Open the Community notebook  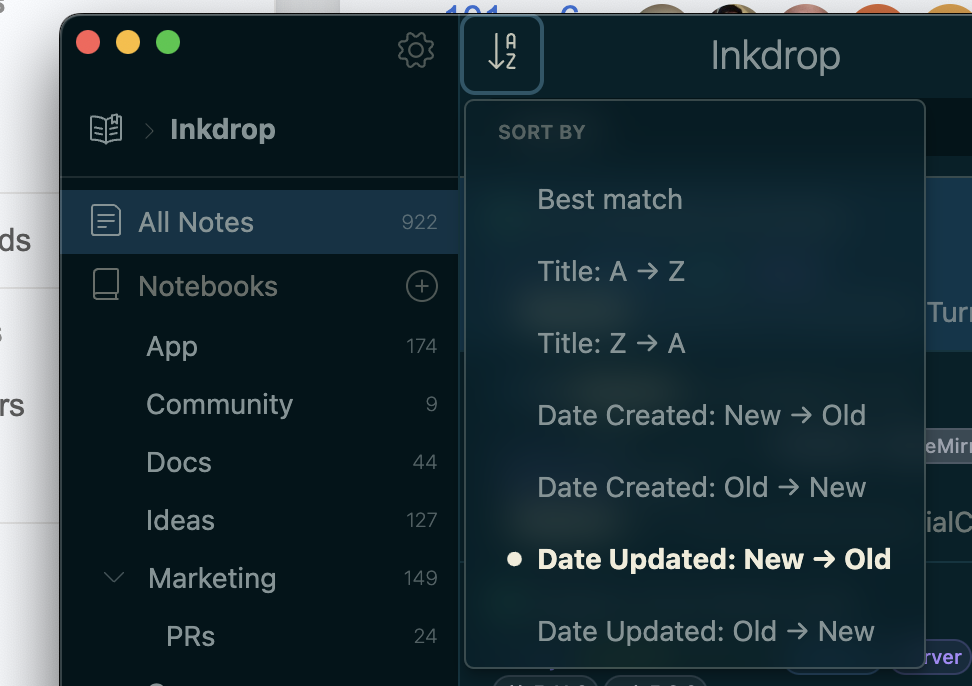click(260, 404)
